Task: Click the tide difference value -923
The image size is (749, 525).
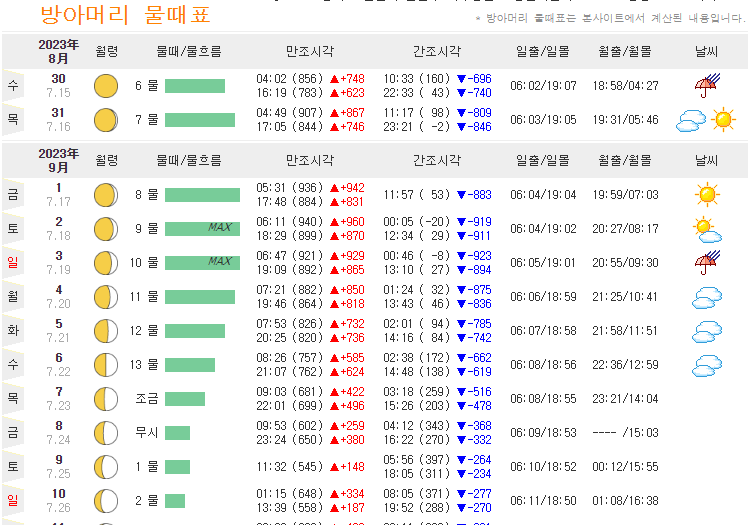Action: (480, 256)
